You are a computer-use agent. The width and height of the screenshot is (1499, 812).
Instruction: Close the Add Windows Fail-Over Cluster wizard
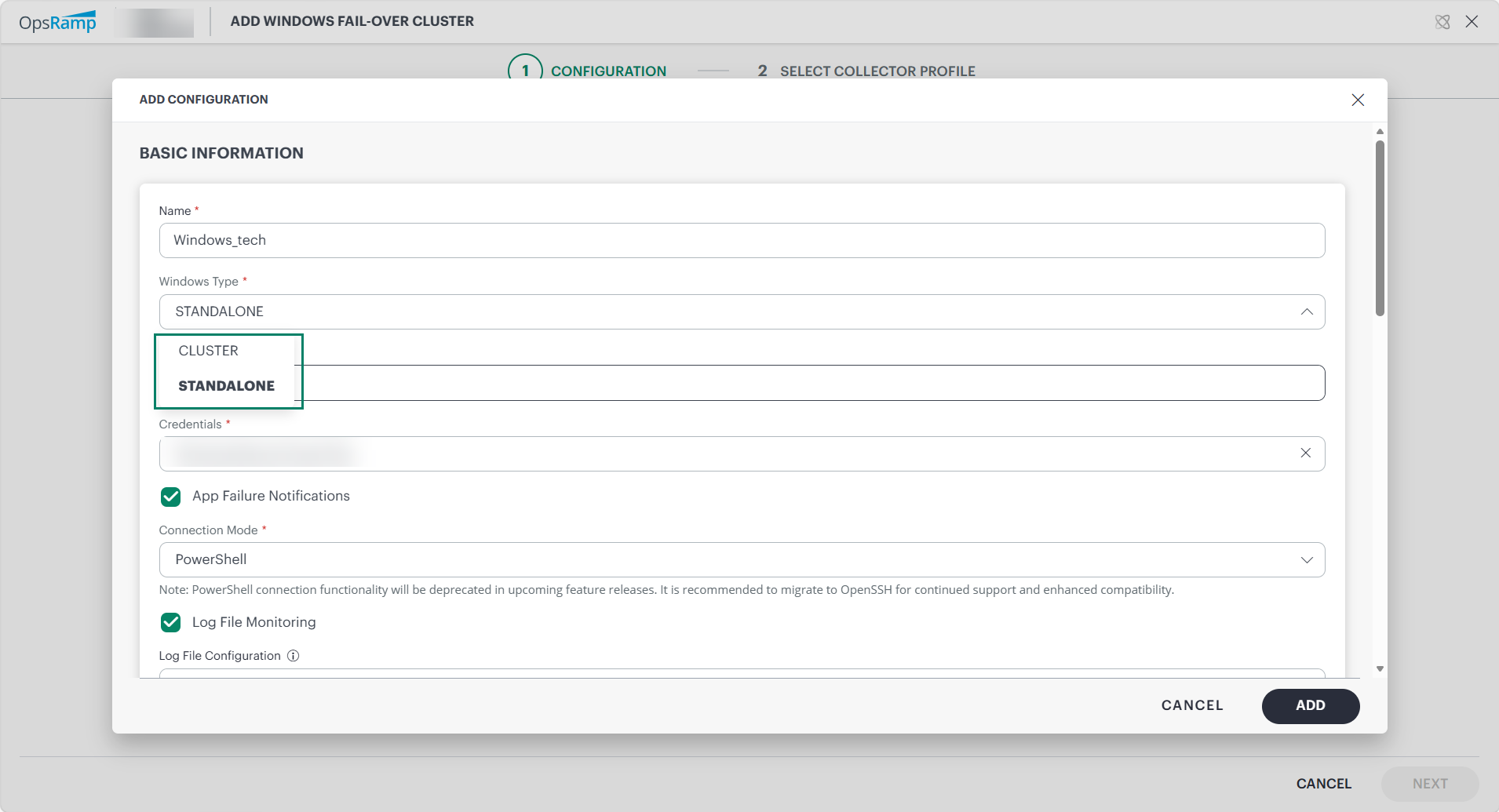click(x=1472, y=22)
